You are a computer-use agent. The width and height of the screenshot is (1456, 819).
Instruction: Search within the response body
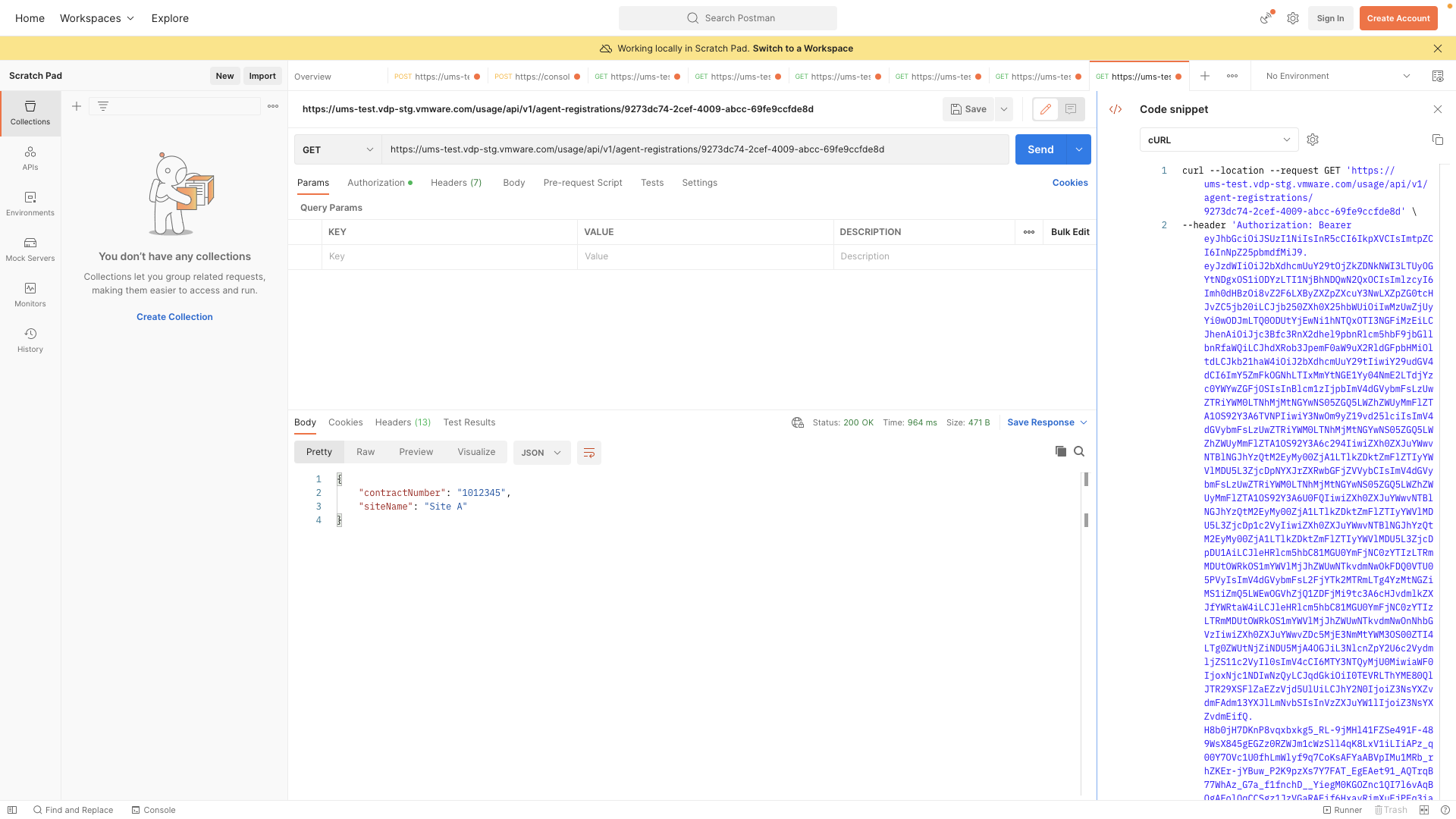1079,451
